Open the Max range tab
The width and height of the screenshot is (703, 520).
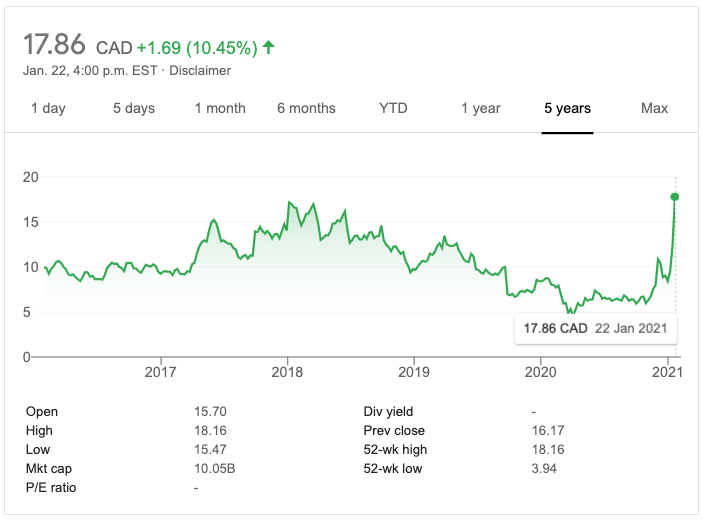[654, 108]
